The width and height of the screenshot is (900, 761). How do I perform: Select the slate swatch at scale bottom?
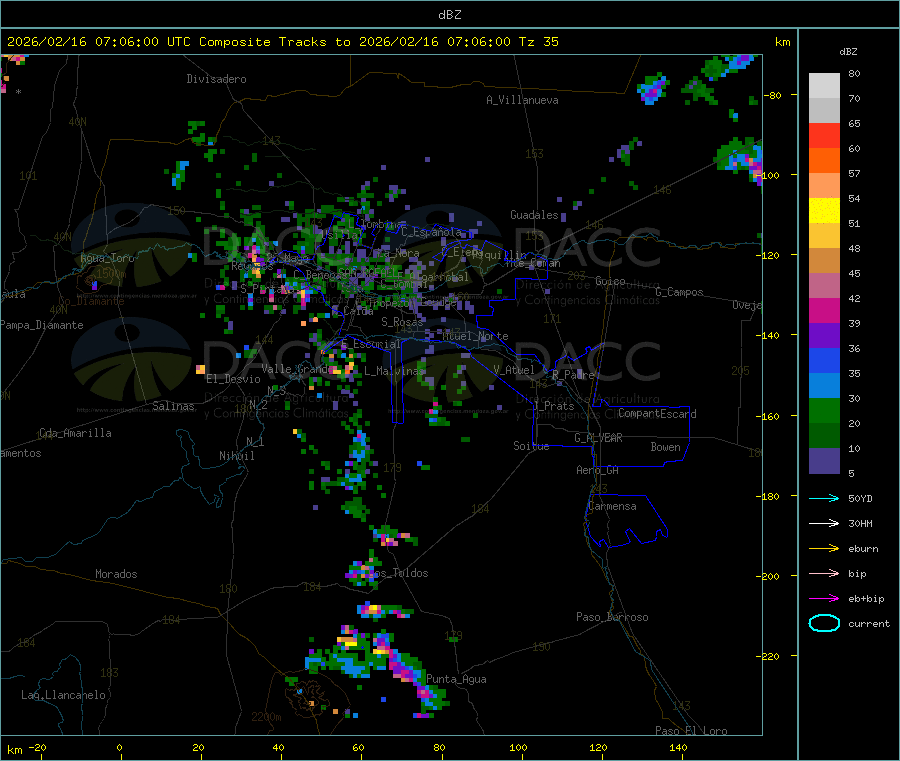click(824, 461)
